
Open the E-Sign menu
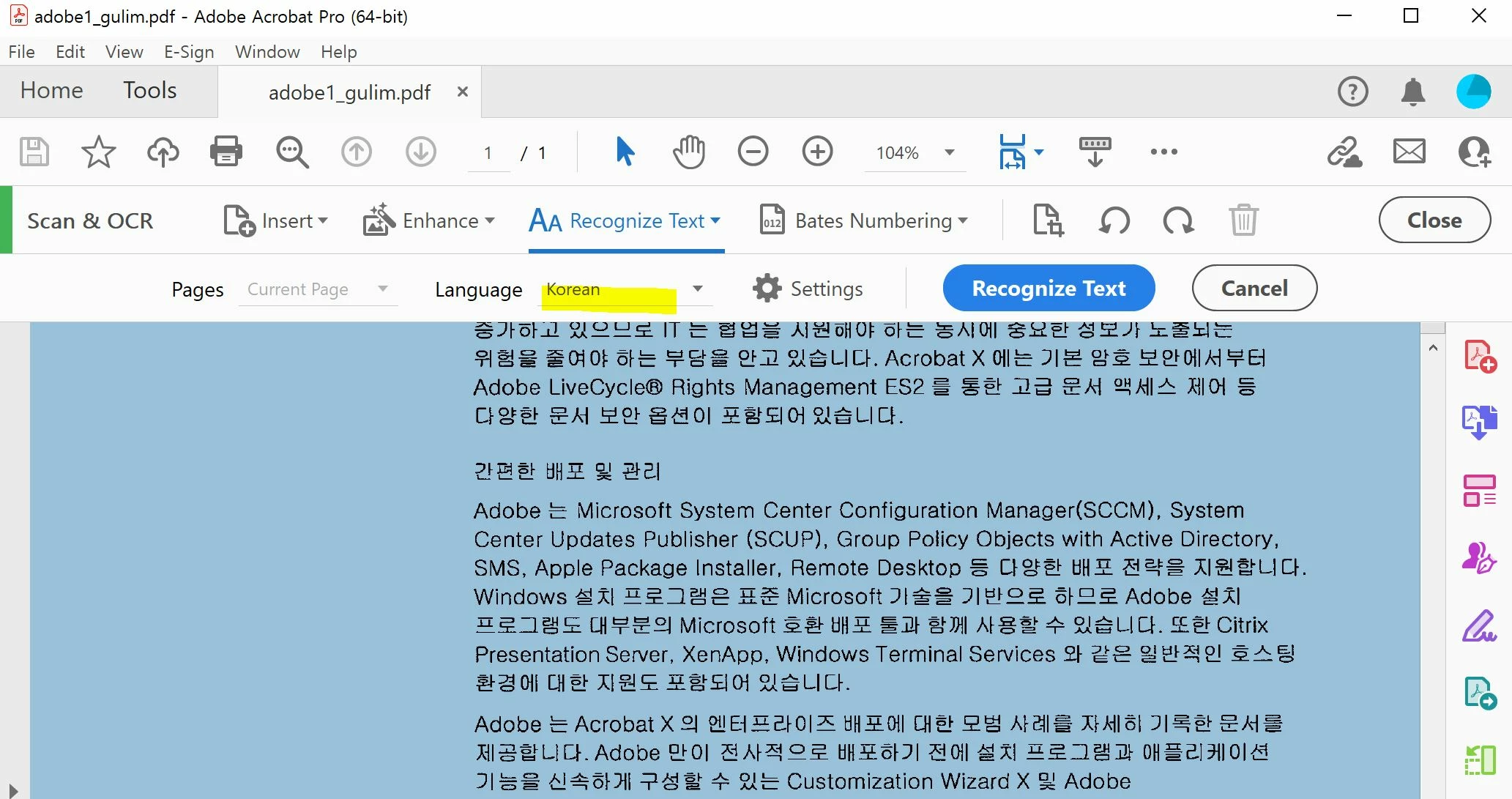[189, 52]
